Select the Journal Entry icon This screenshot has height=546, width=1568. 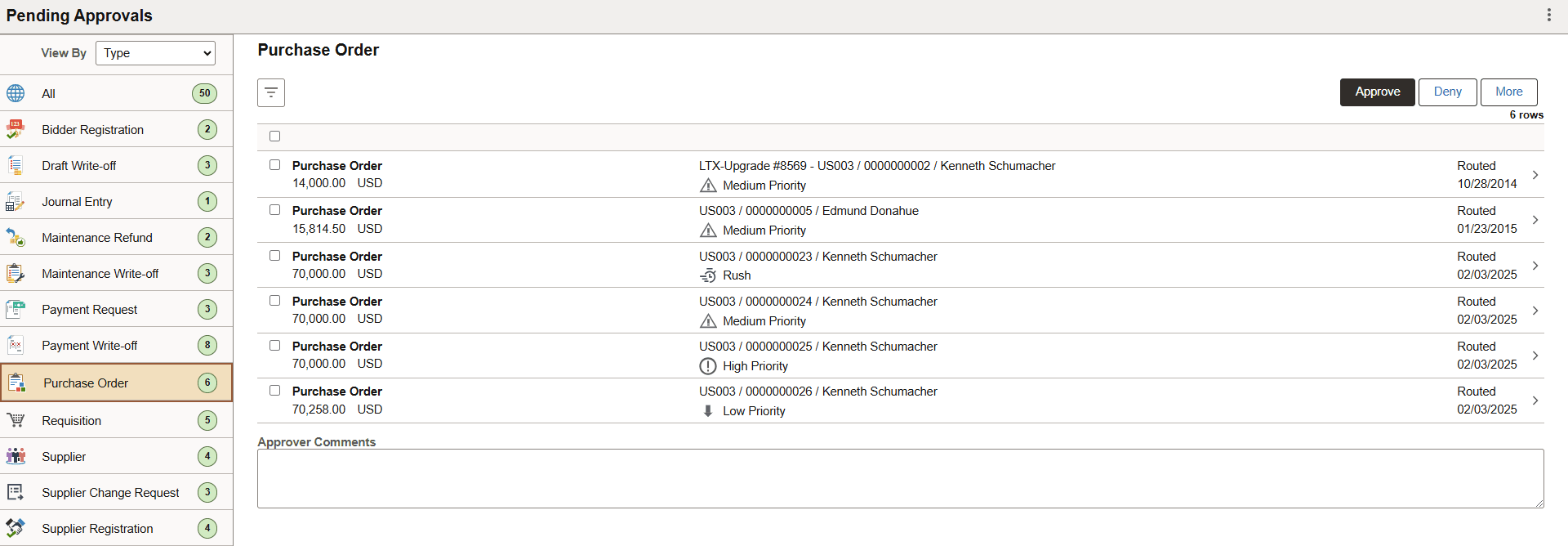click(16, 201)
